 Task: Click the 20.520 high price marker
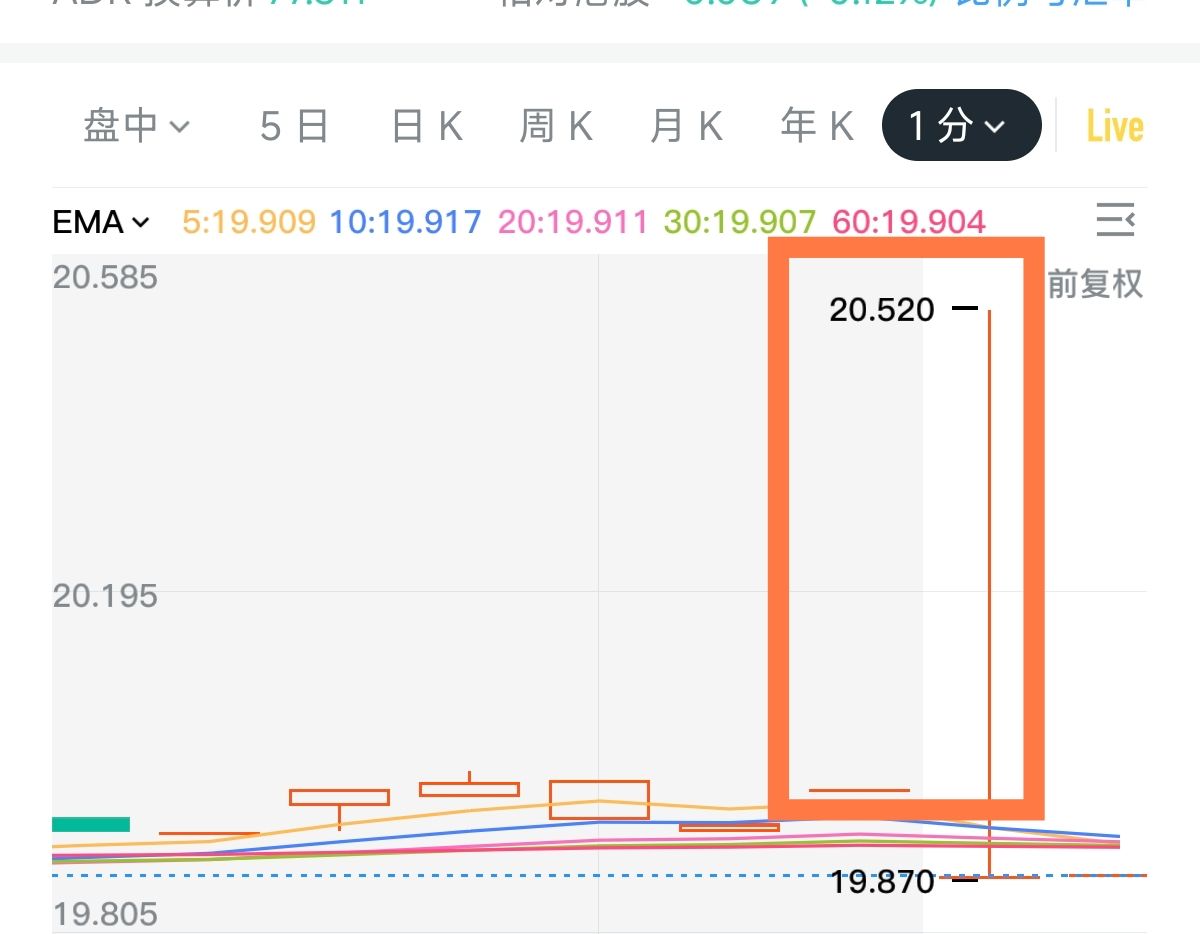(x=882, y=310)
